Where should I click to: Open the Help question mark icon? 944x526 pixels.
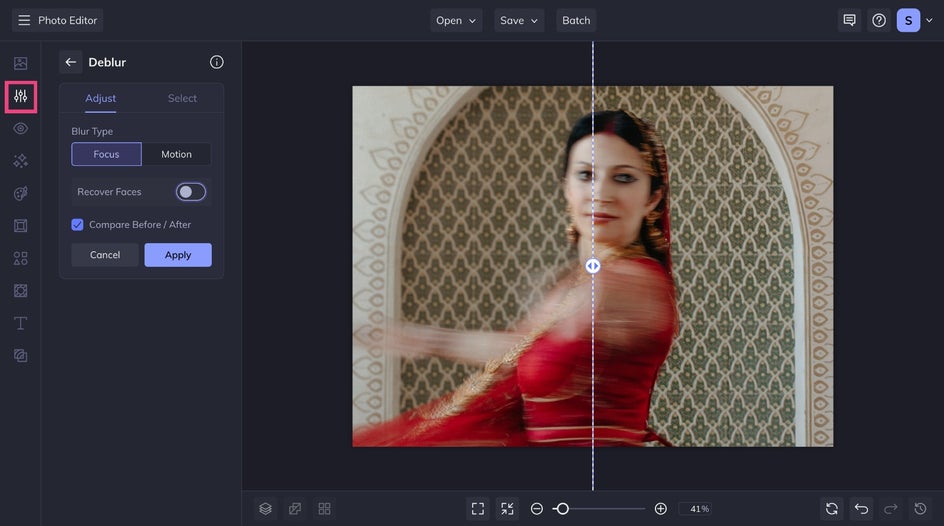(x=878, y=20)
